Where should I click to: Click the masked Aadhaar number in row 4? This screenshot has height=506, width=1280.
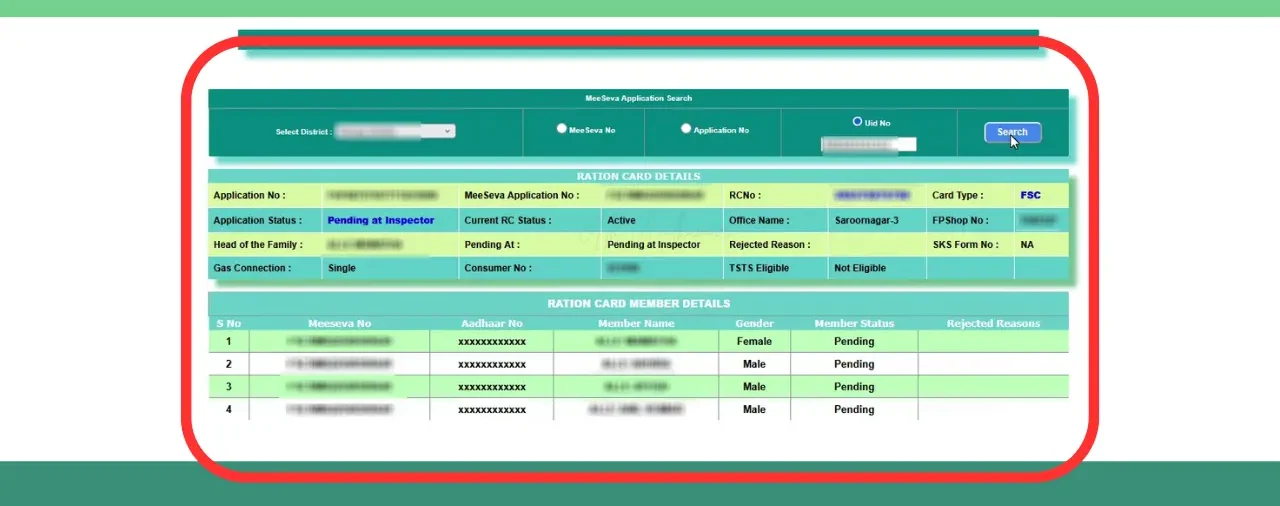[492, 409]
